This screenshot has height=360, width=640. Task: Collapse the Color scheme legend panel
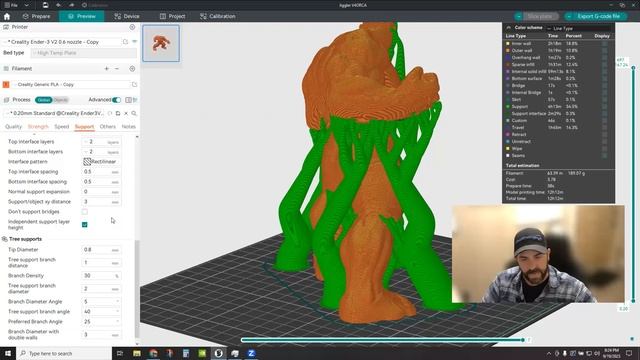point(509,28)
